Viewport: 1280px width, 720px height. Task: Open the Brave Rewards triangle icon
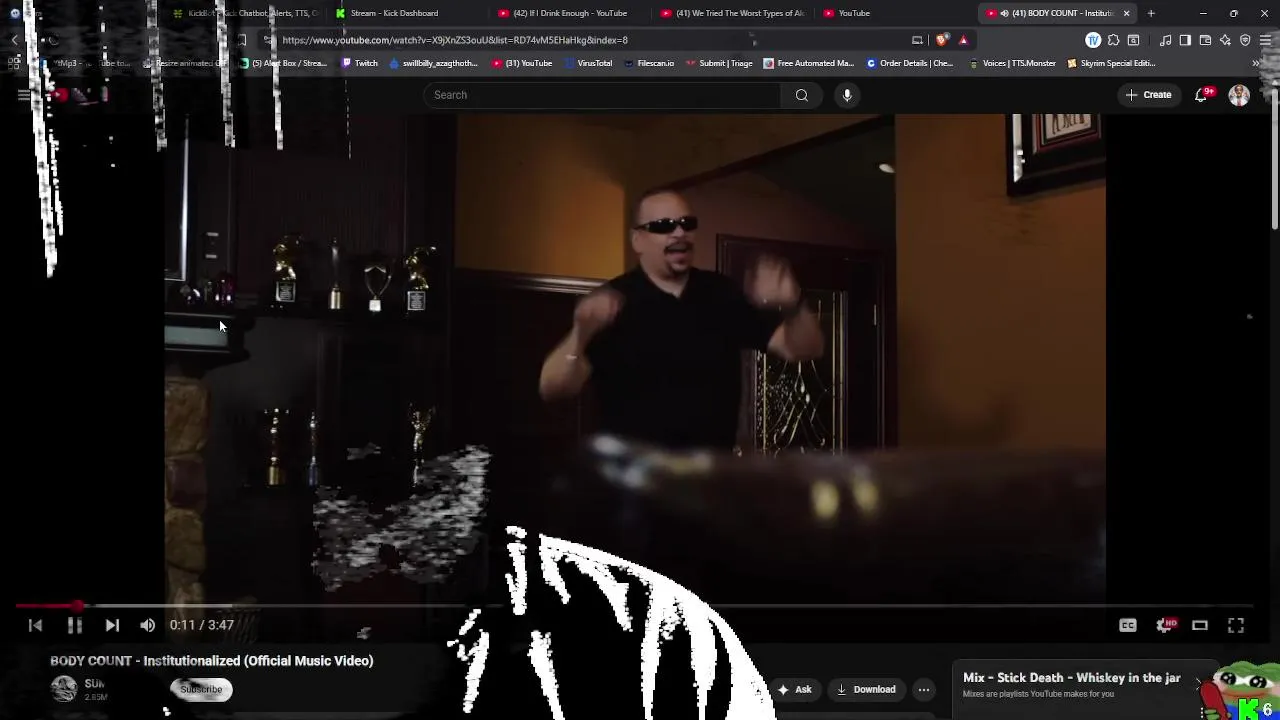coord(963,40)
